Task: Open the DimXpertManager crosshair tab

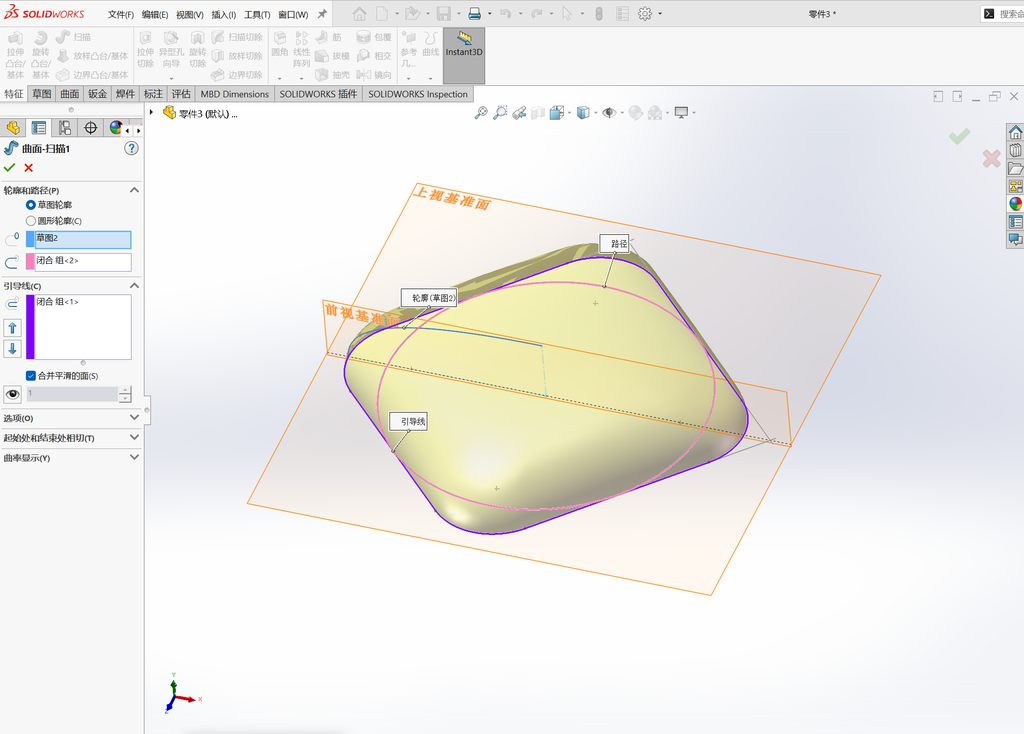Action: [91, 128]
